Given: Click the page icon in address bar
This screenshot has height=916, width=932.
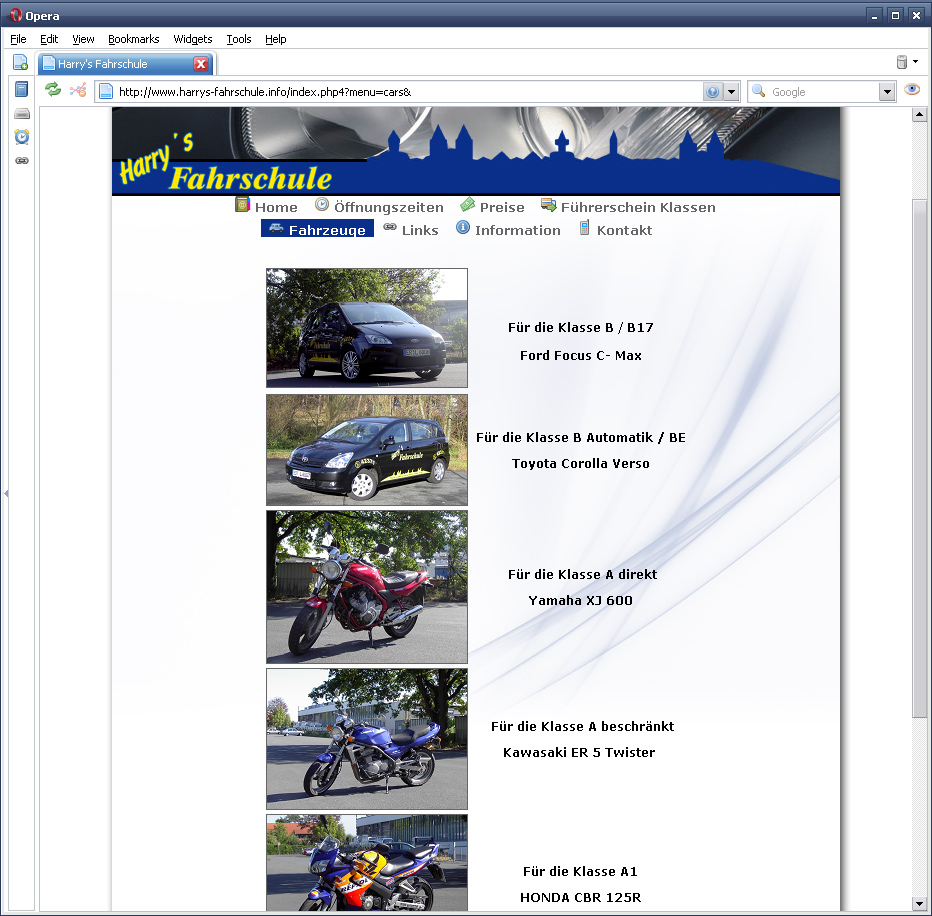Looking at the screenshot, I should [x=106, y=92].
